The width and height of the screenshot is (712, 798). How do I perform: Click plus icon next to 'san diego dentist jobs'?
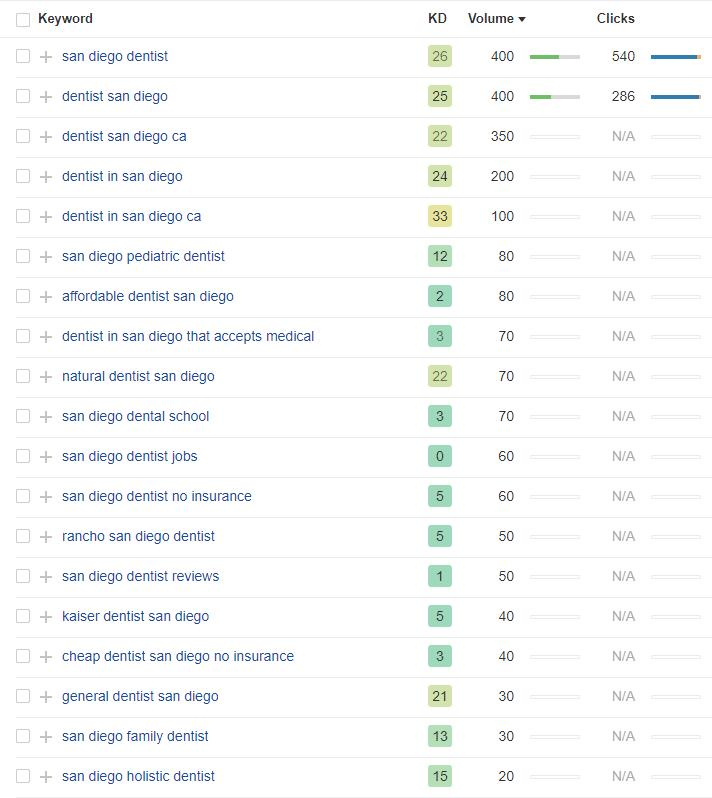[46, 457]
